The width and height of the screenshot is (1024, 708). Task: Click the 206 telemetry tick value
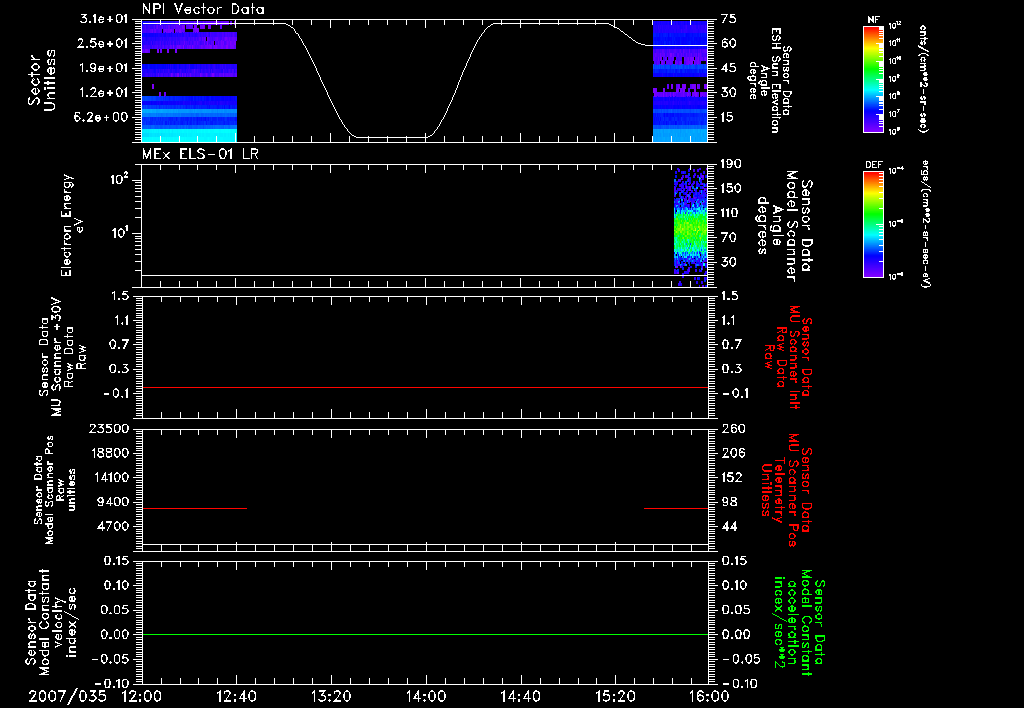point(732,453)
